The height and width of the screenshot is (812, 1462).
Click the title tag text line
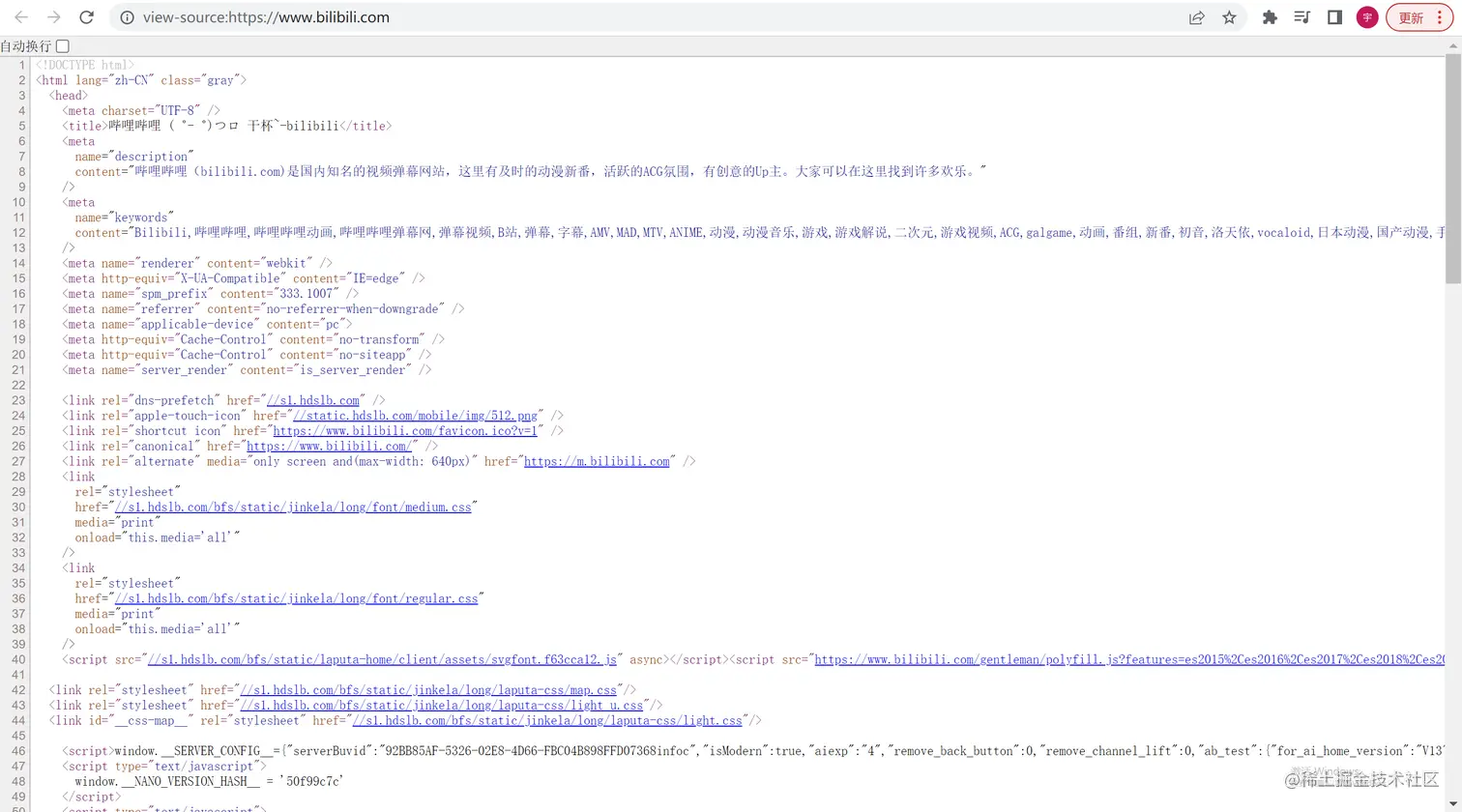pyautogui.click(x=227, y=126)
